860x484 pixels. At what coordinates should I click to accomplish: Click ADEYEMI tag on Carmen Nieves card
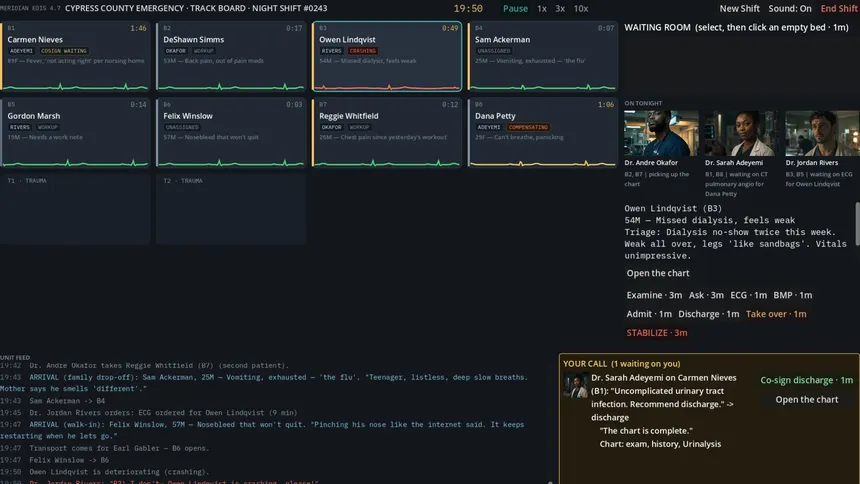coord(21,50)
